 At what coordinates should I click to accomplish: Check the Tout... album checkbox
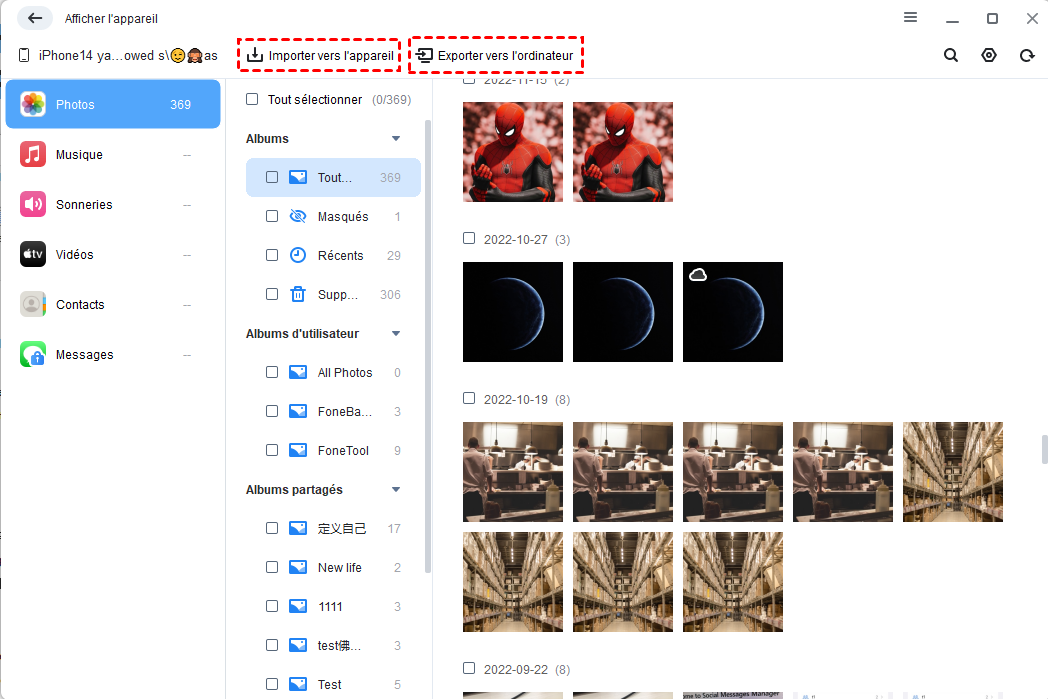click(272, 177)
